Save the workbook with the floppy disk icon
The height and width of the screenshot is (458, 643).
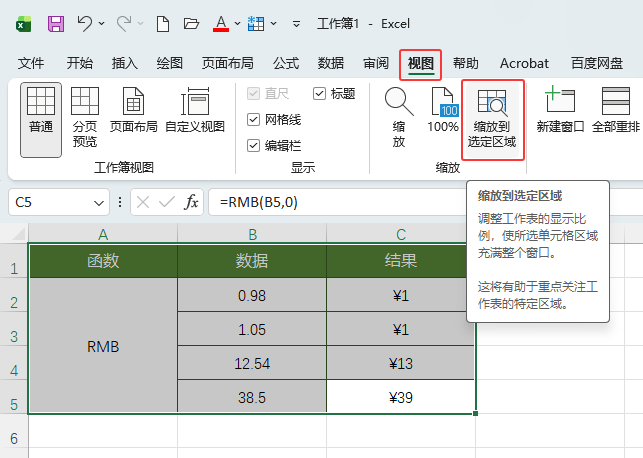click(x=56, y=24)
